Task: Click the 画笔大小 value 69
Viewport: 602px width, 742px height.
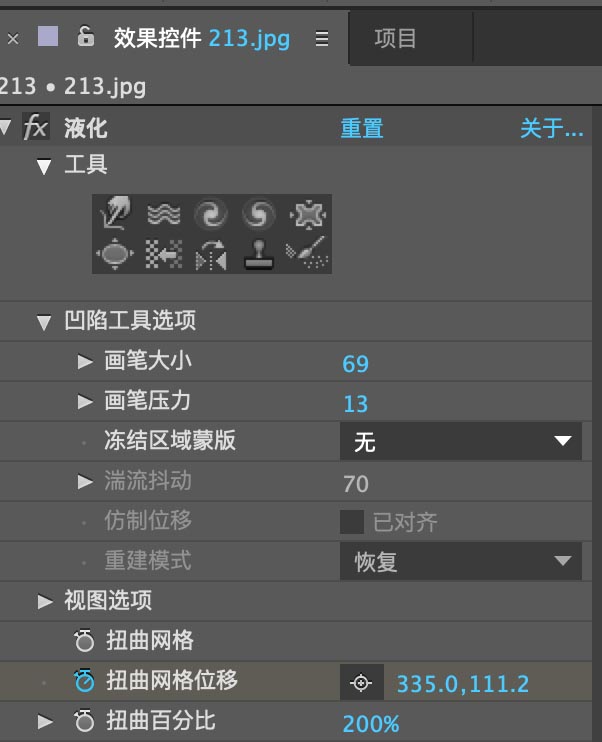Action: pos(355,363)
